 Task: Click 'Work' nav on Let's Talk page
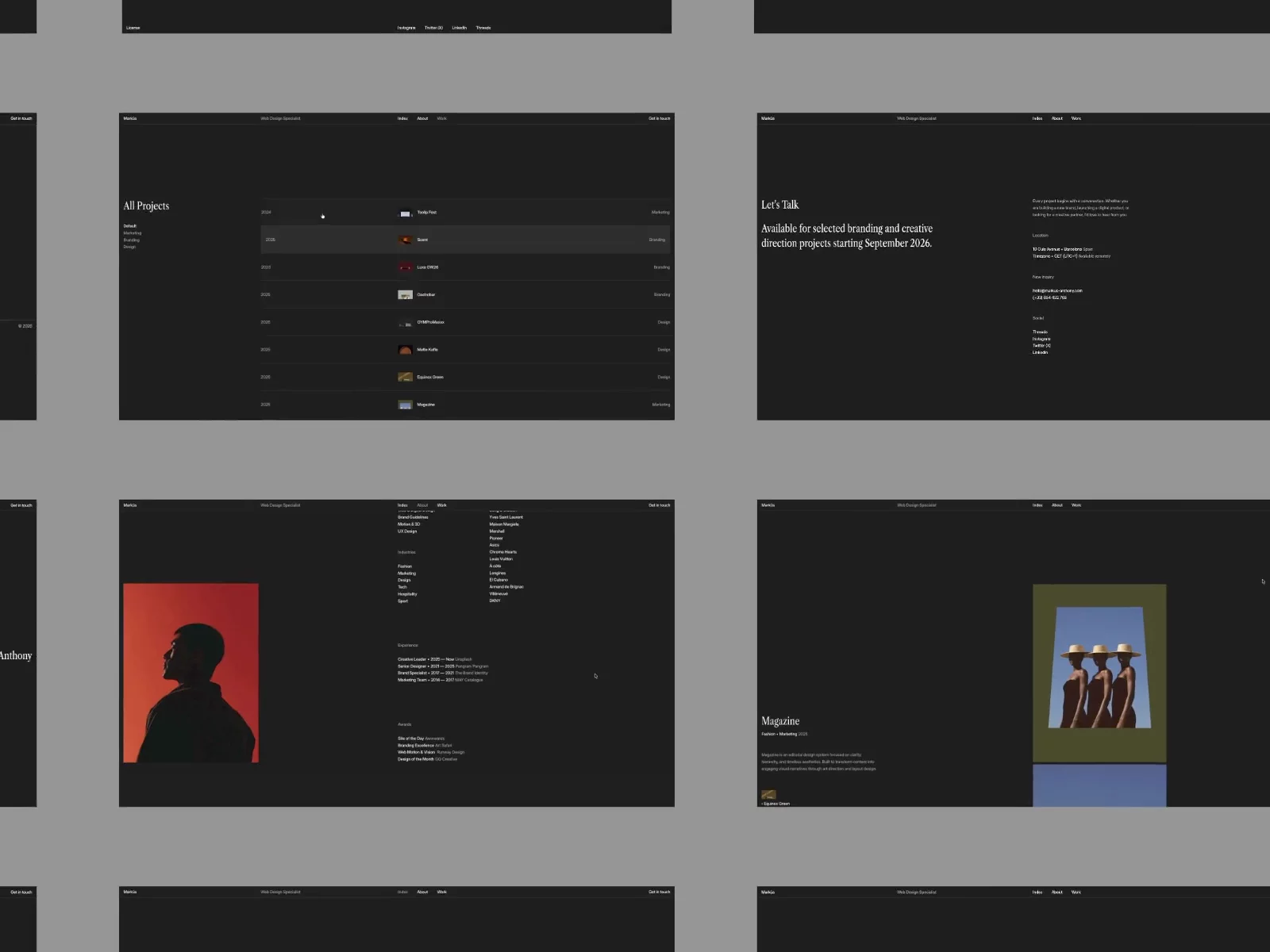point(1076,118)
